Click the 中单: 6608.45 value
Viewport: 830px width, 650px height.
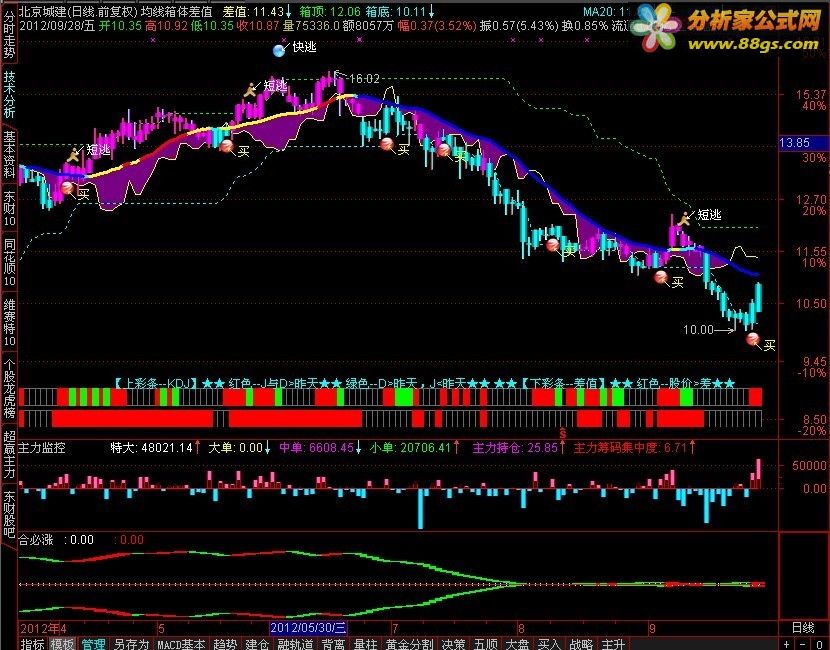(316, 448)
